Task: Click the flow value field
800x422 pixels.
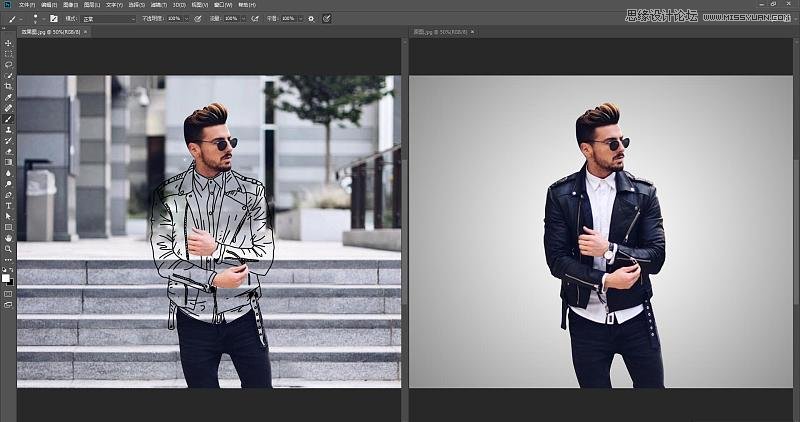Action: tap(231, 19)
